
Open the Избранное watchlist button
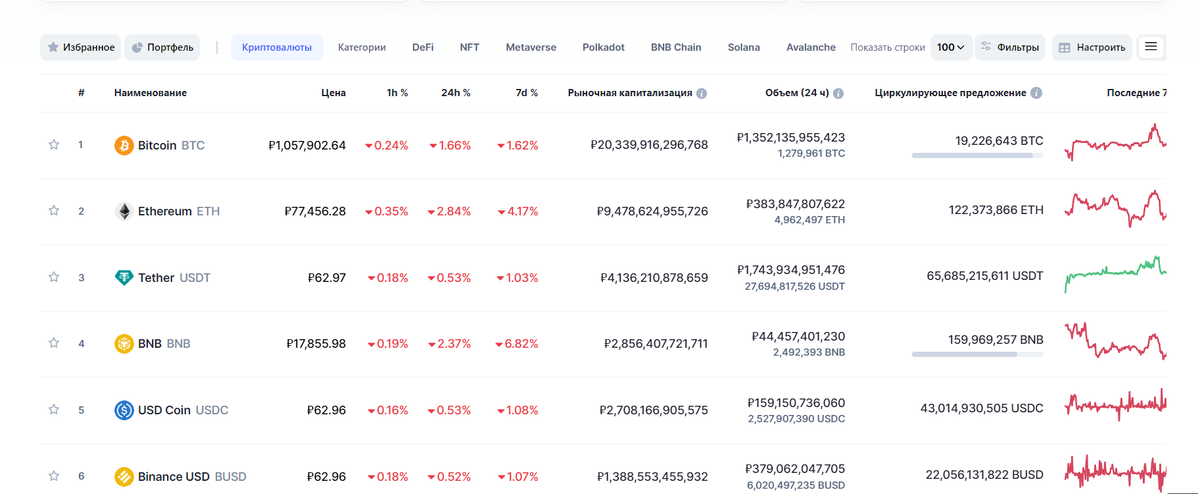coord(81,47)
